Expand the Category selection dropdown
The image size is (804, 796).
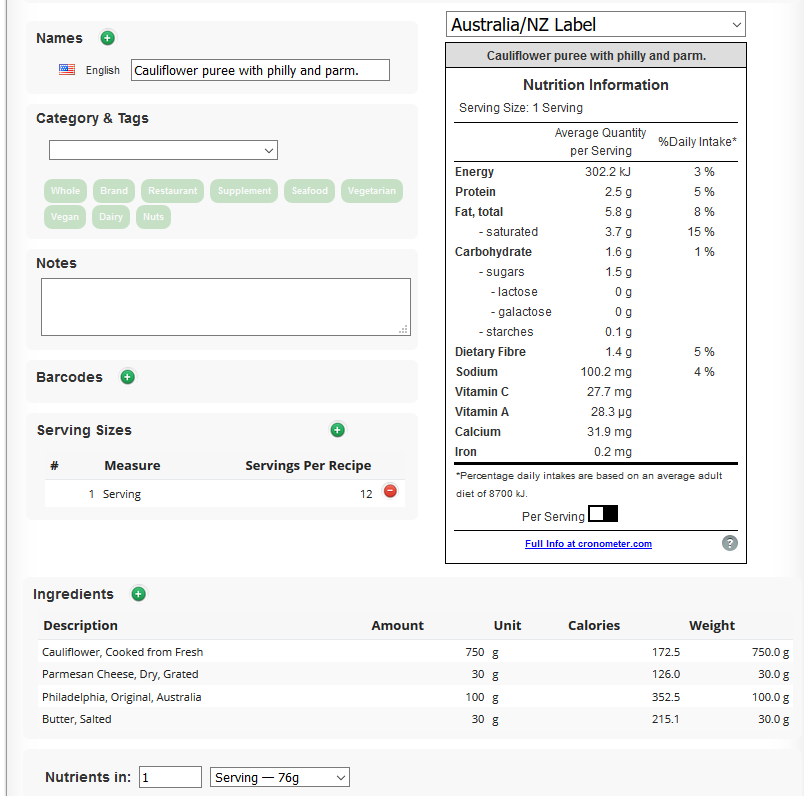[x=163, y=150]
